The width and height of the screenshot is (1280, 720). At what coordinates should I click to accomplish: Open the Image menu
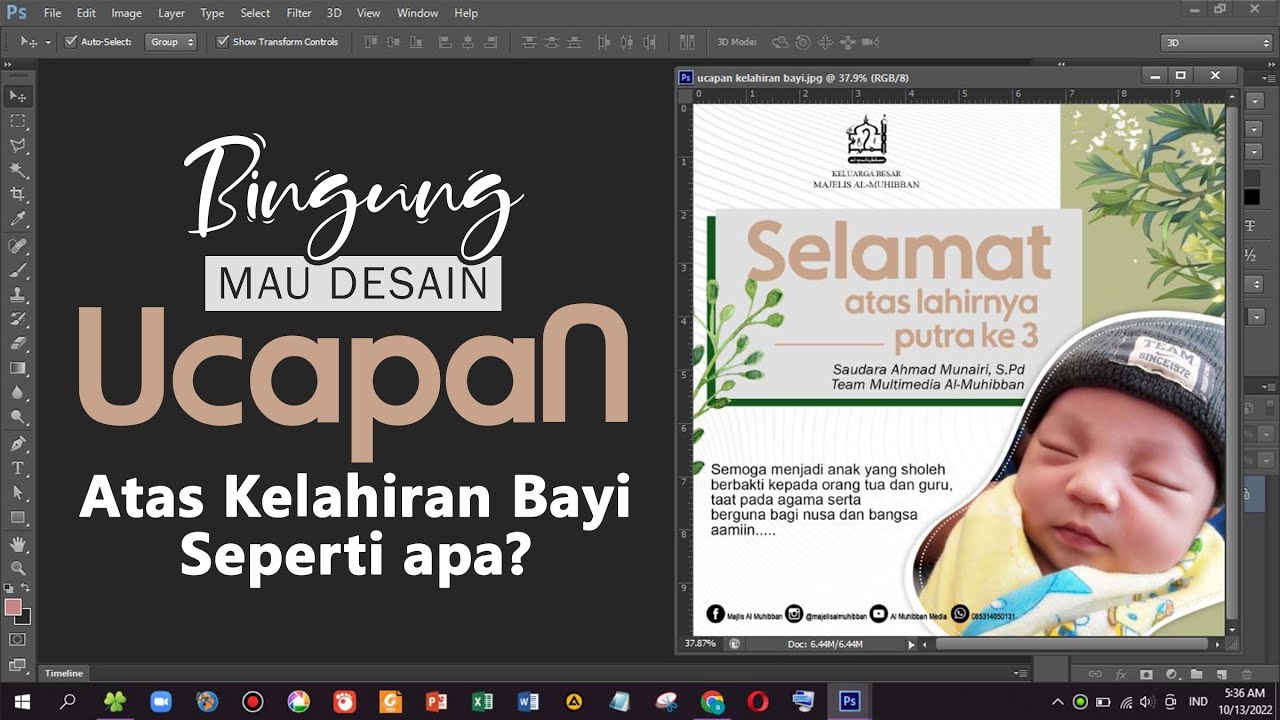[126, 13]
